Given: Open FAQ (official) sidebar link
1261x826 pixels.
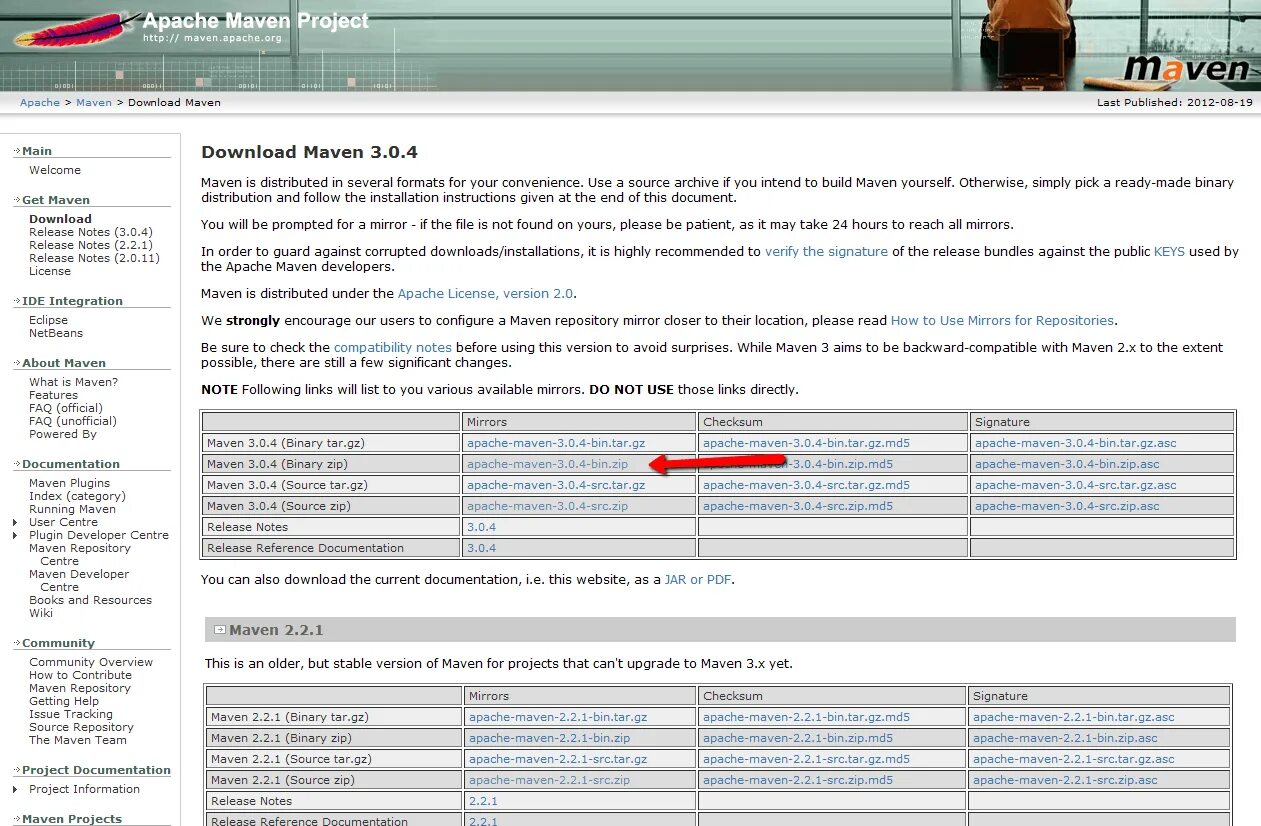Looking at the screenshot, I should tap(66, 408).
